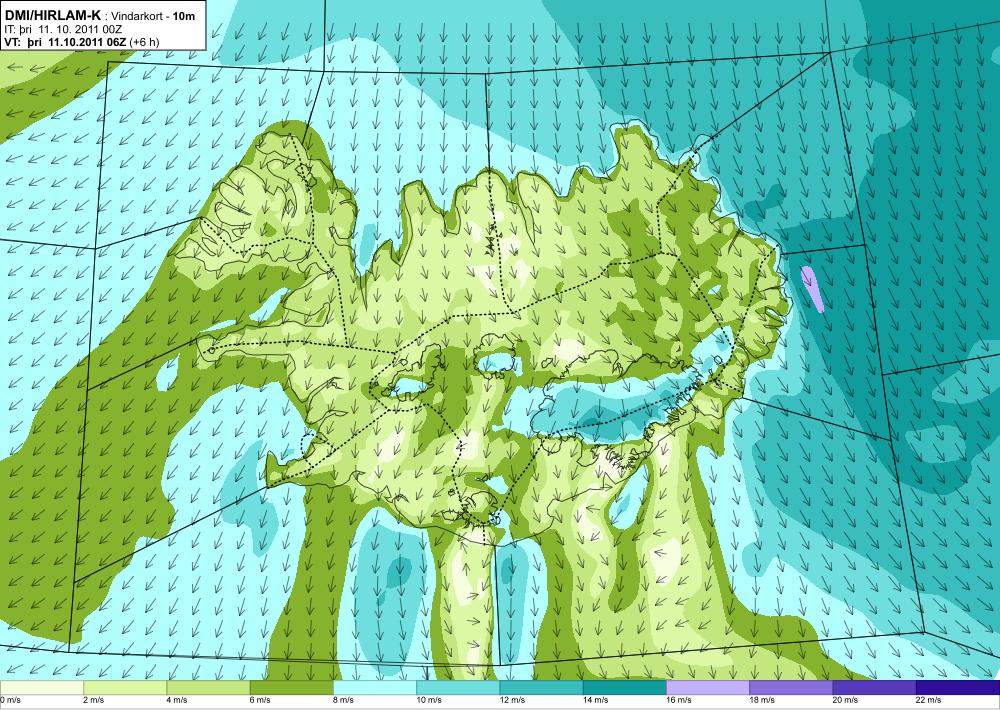Click the VT valid time line "06Z (+6 h)"
The width and height of the screenshot is (1000, 710).
131,42
